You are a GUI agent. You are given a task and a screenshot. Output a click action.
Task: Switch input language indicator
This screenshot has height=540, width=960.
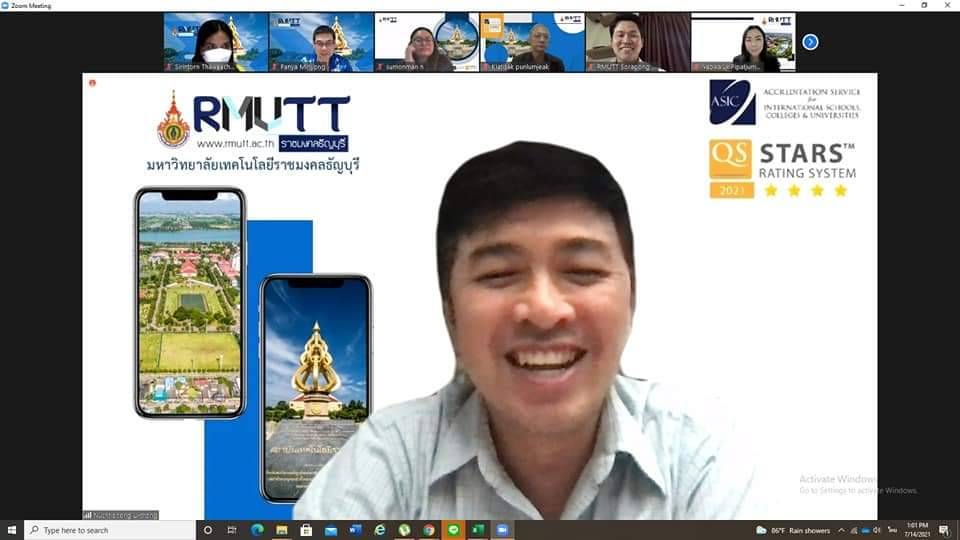[892, 531]
